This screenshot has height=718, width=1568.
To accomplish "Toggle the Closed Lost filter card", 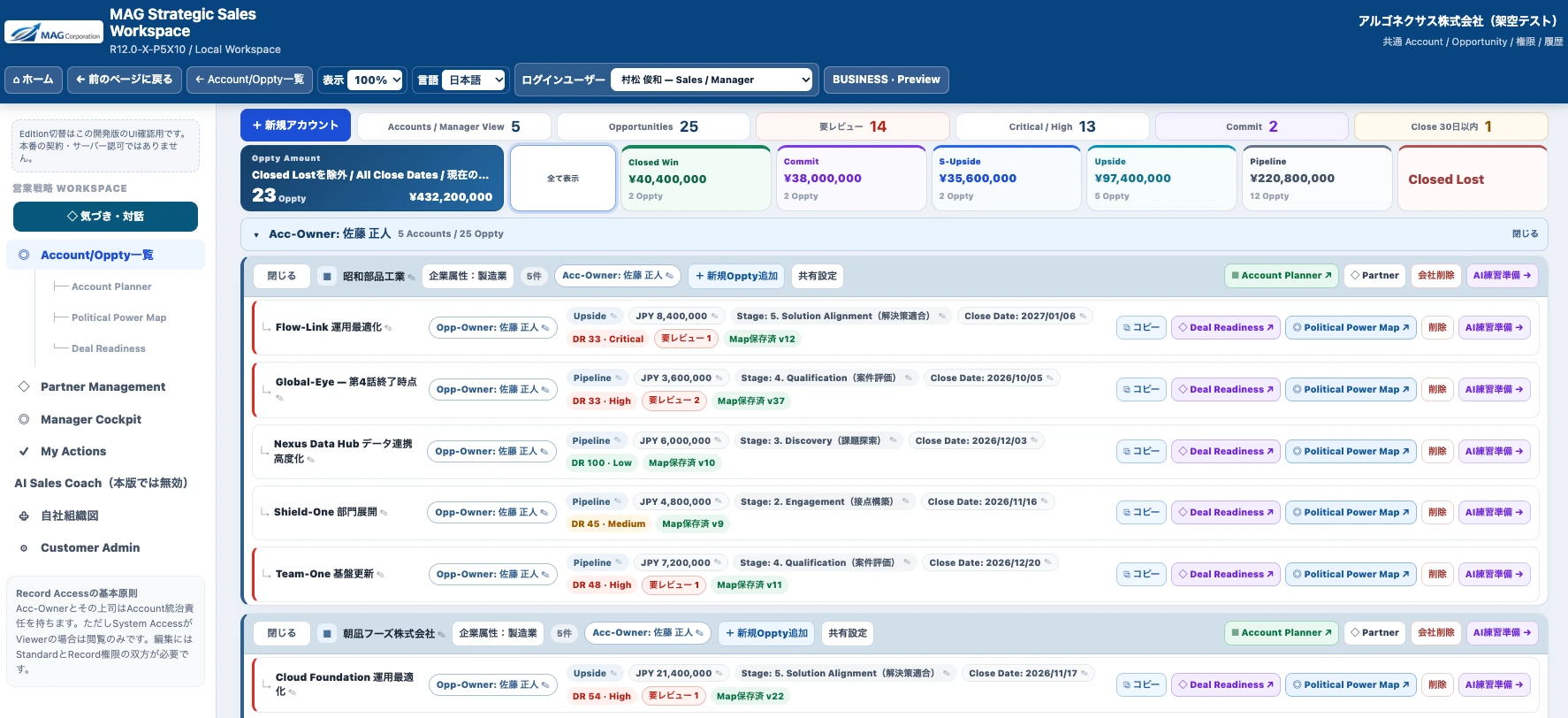I will click(x=1473, y=179).
